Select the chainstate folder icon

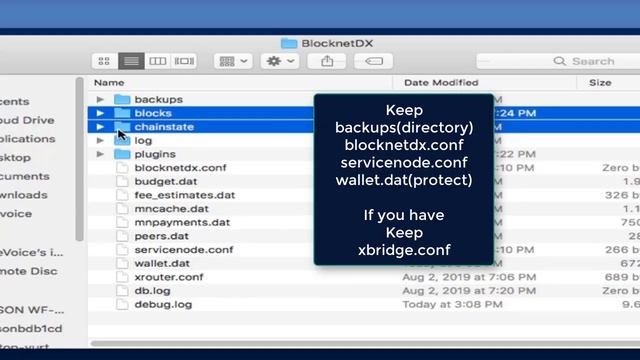[x=122, y=127]
